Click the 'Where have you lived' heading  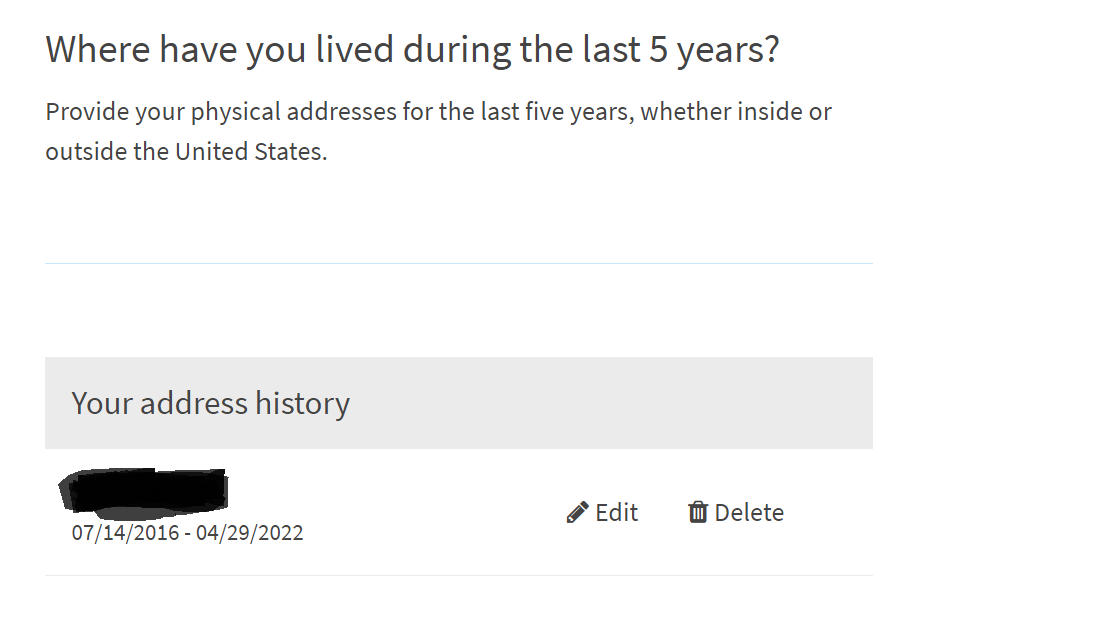coord(412,50)
